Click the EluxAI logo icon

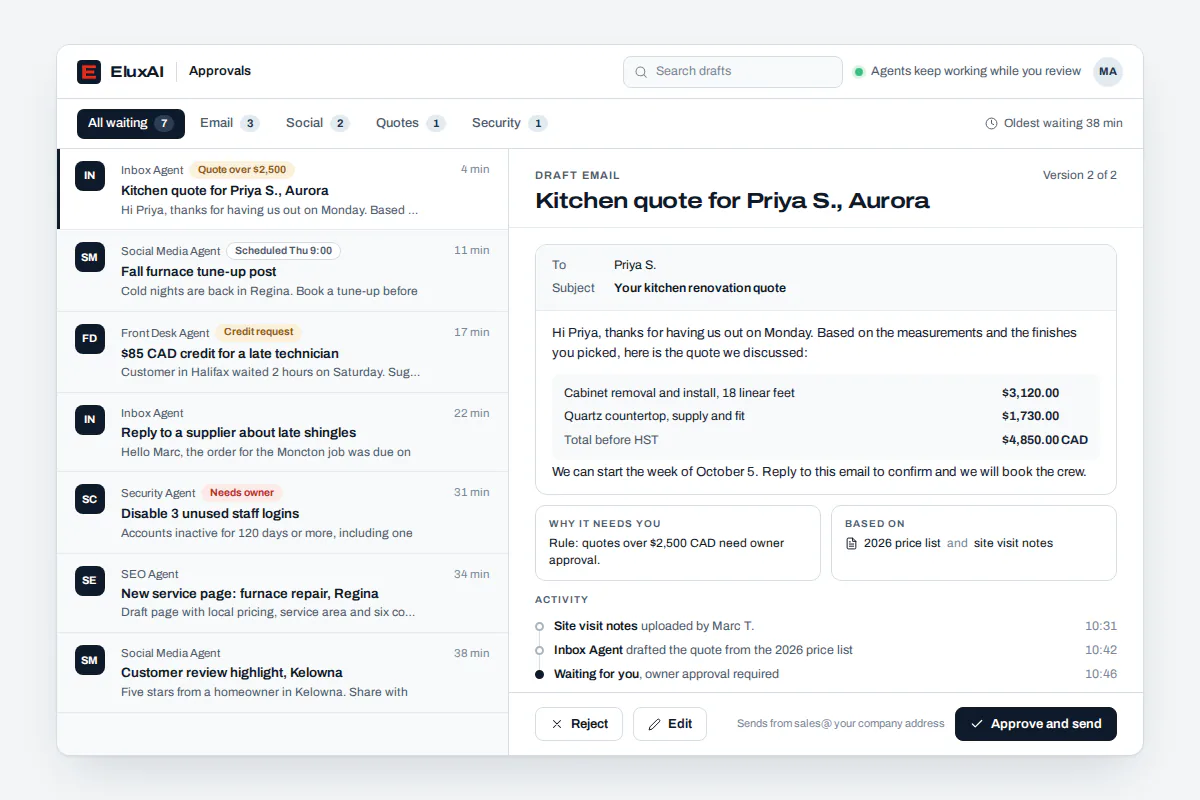pyautogui.click(x=89, y=71)
